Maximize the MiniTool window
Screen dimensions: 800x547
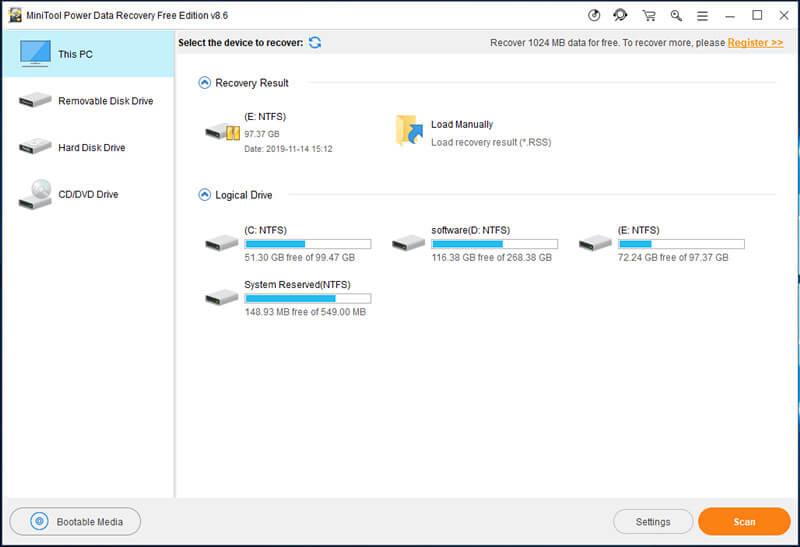tap(757, 15)
